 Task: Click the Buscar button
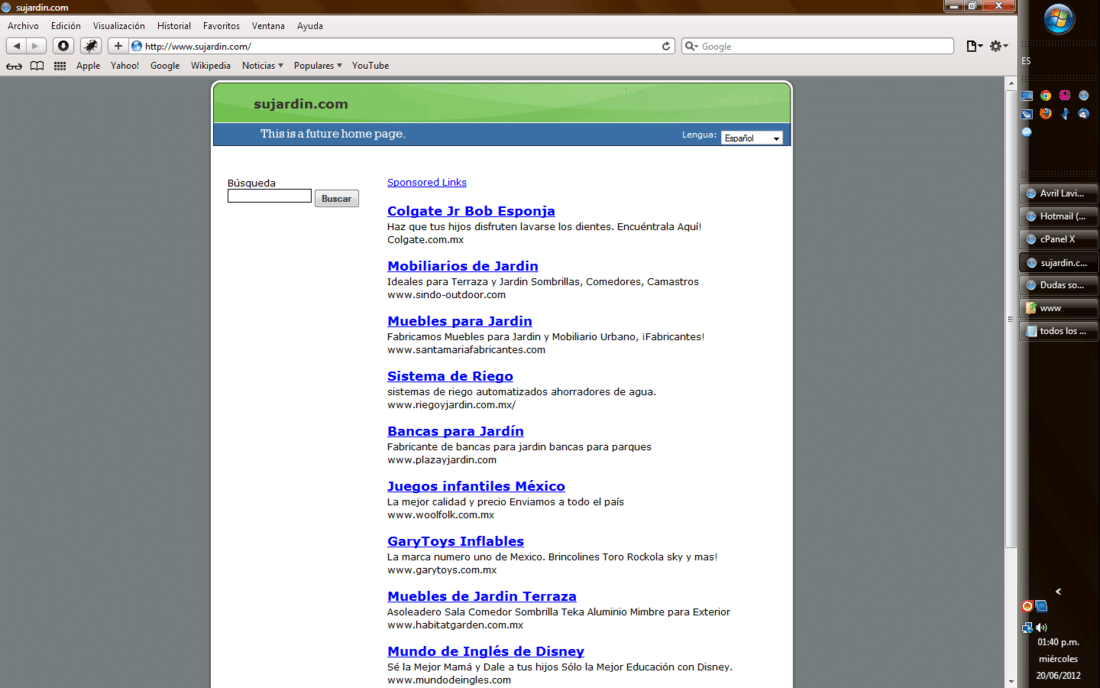337,198
